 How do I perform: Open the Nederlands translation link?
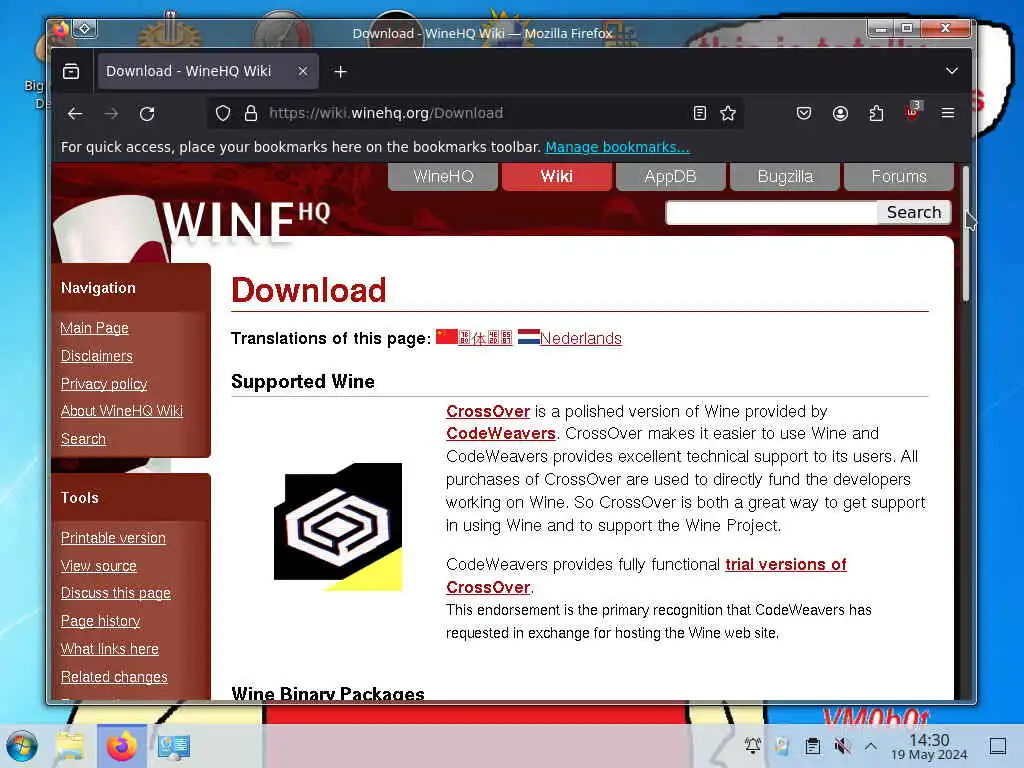581,338
